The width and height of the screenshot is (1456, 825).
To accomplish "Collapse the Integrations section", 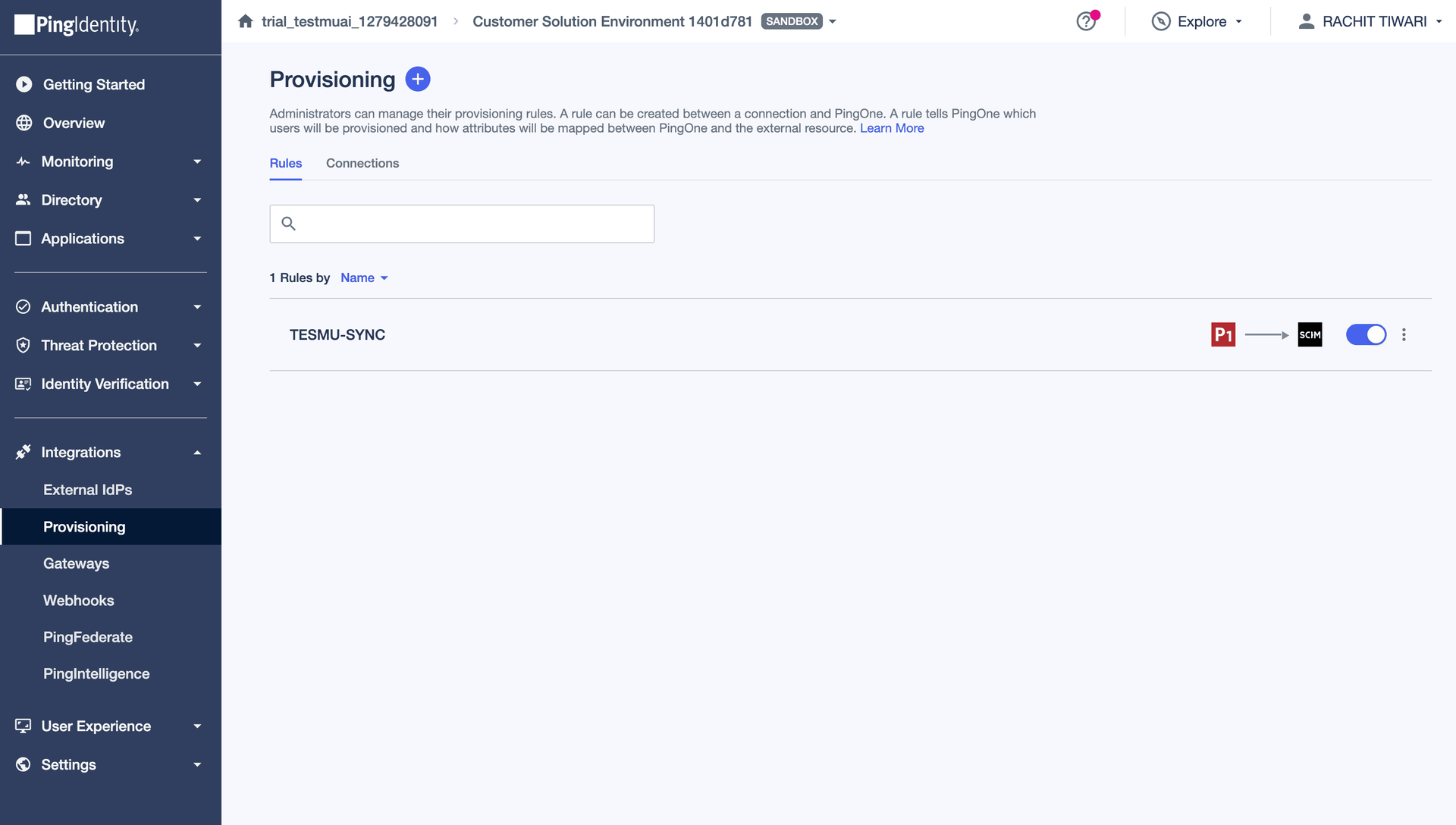I will 80,452.
